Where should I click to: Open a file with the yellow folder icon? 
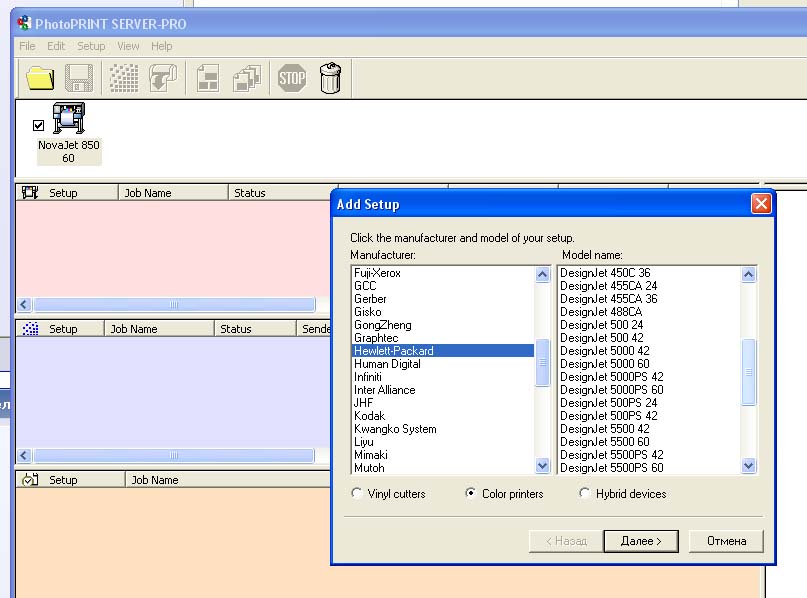pyautogui.click(x=40, y=78)
